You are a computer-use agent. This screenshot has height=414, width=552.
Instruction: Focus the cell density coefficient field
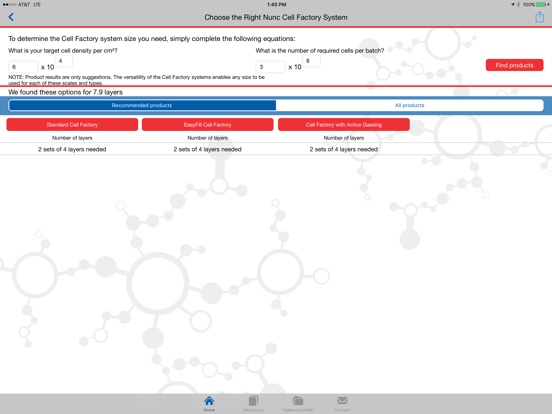[x=23, y=67]
